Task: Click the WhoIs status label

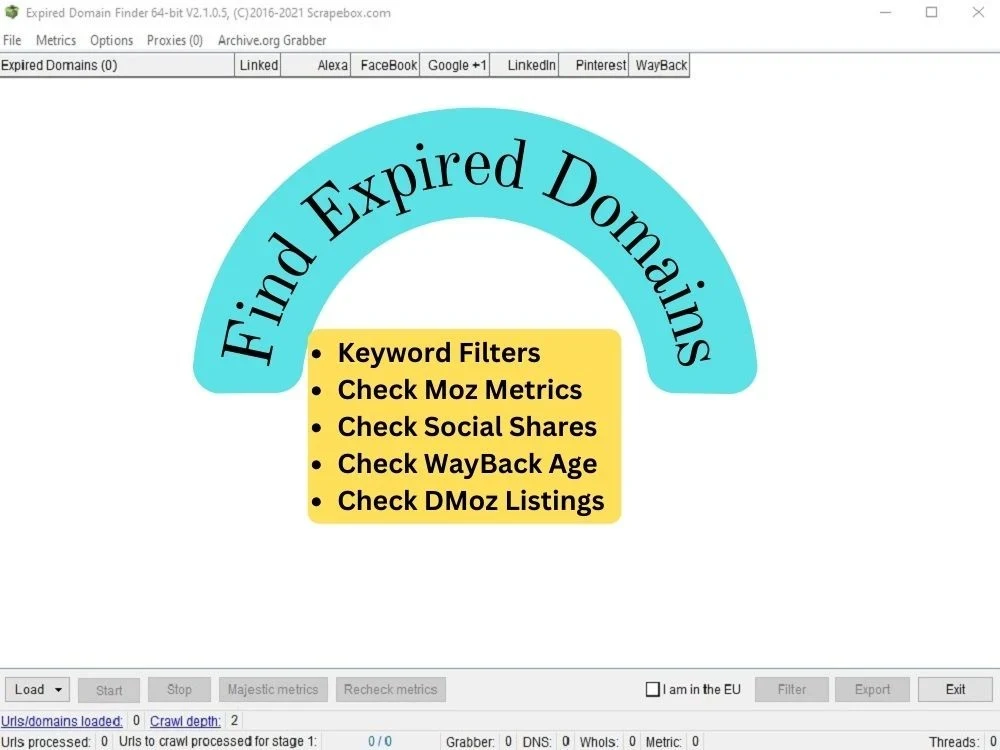Action: (599, 742)
